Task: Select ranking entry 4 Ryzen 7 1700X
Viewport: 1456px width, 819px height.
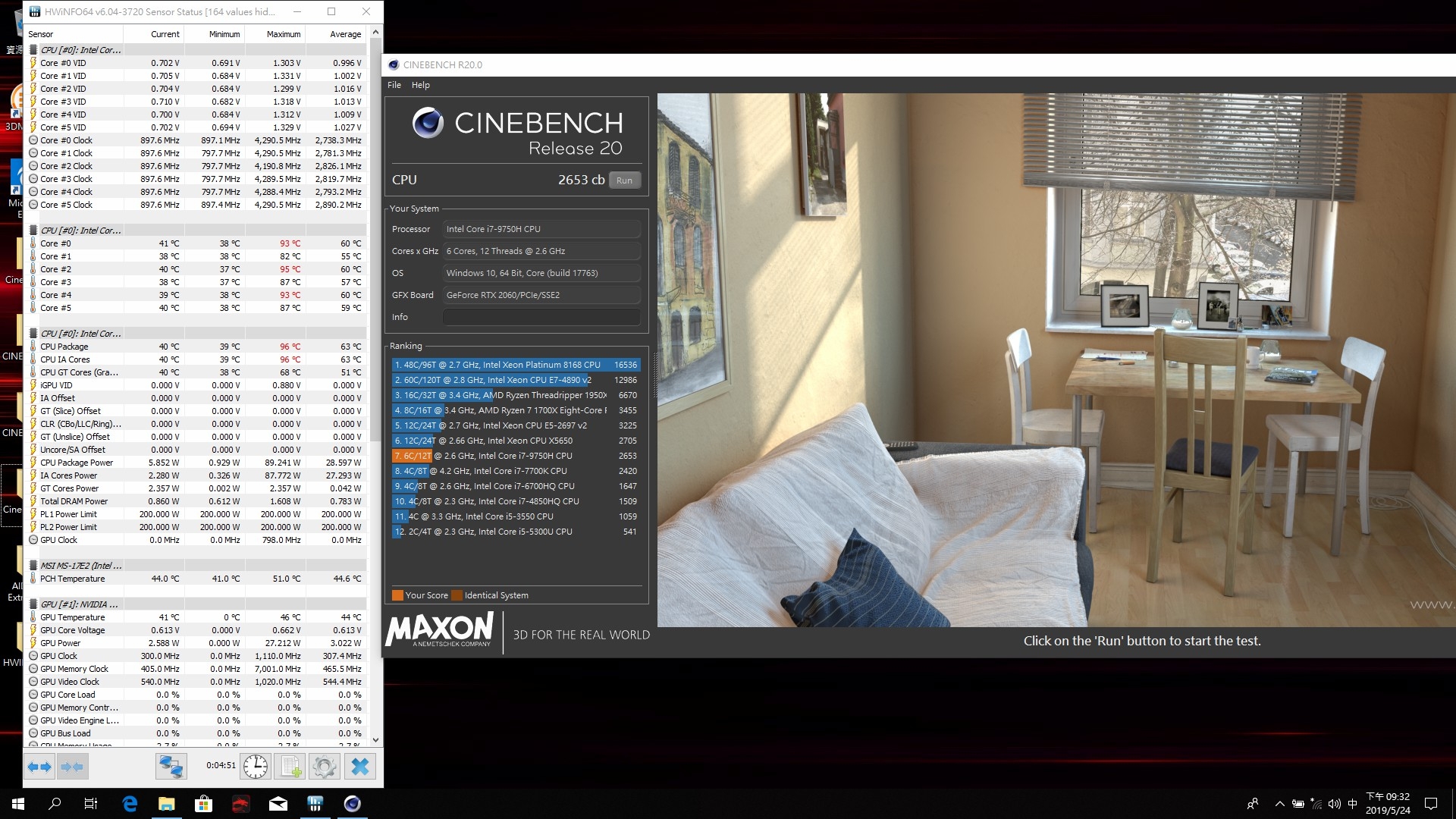Action: tap(516, 410)
